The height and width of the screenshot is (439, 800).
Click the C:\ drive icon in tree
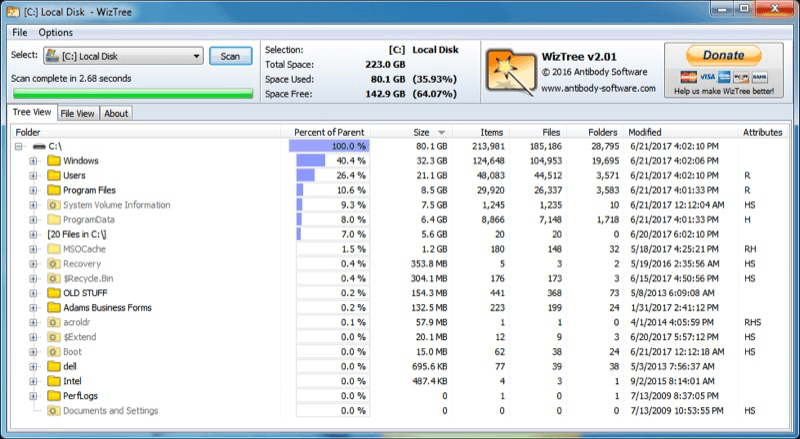pyautogui.click(x=39, y=147)
